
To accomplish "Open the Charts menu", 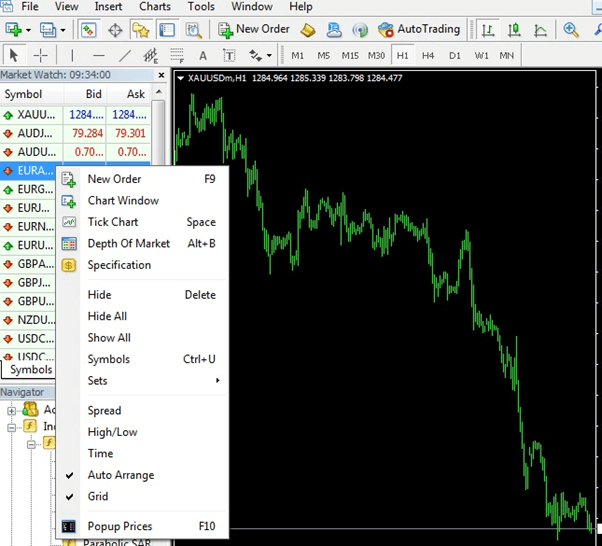I will (x=155, y=7).
